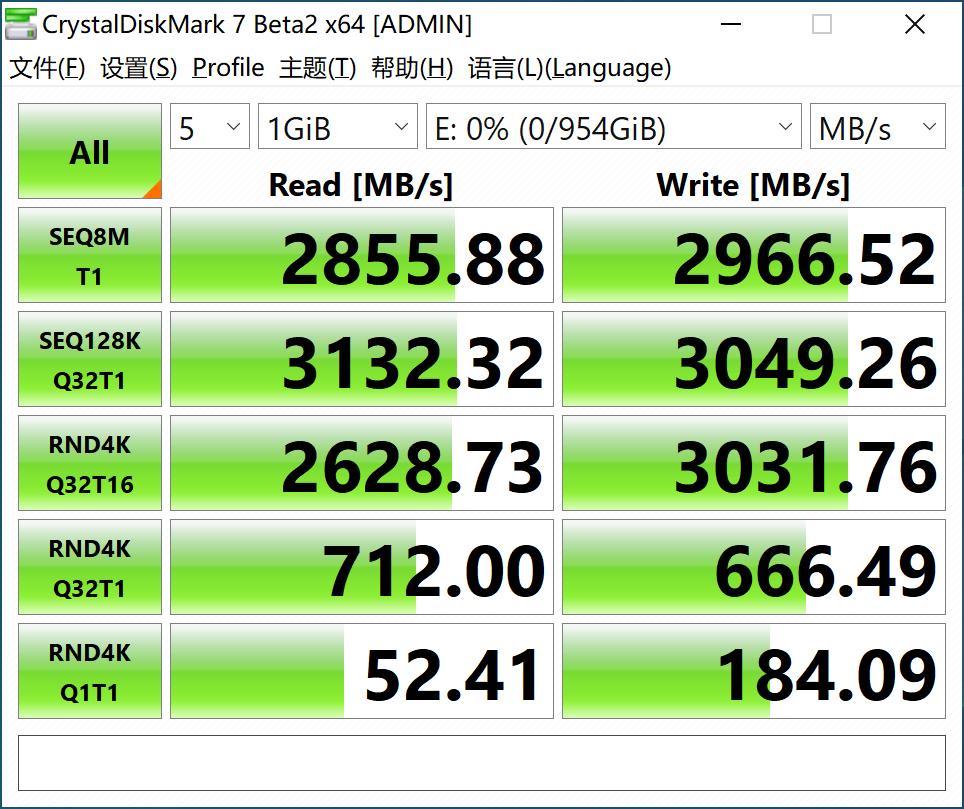Screen dimensions: 964x809
Task: Click the SEQ8M read result 2855.88
Action: point(362,255)
